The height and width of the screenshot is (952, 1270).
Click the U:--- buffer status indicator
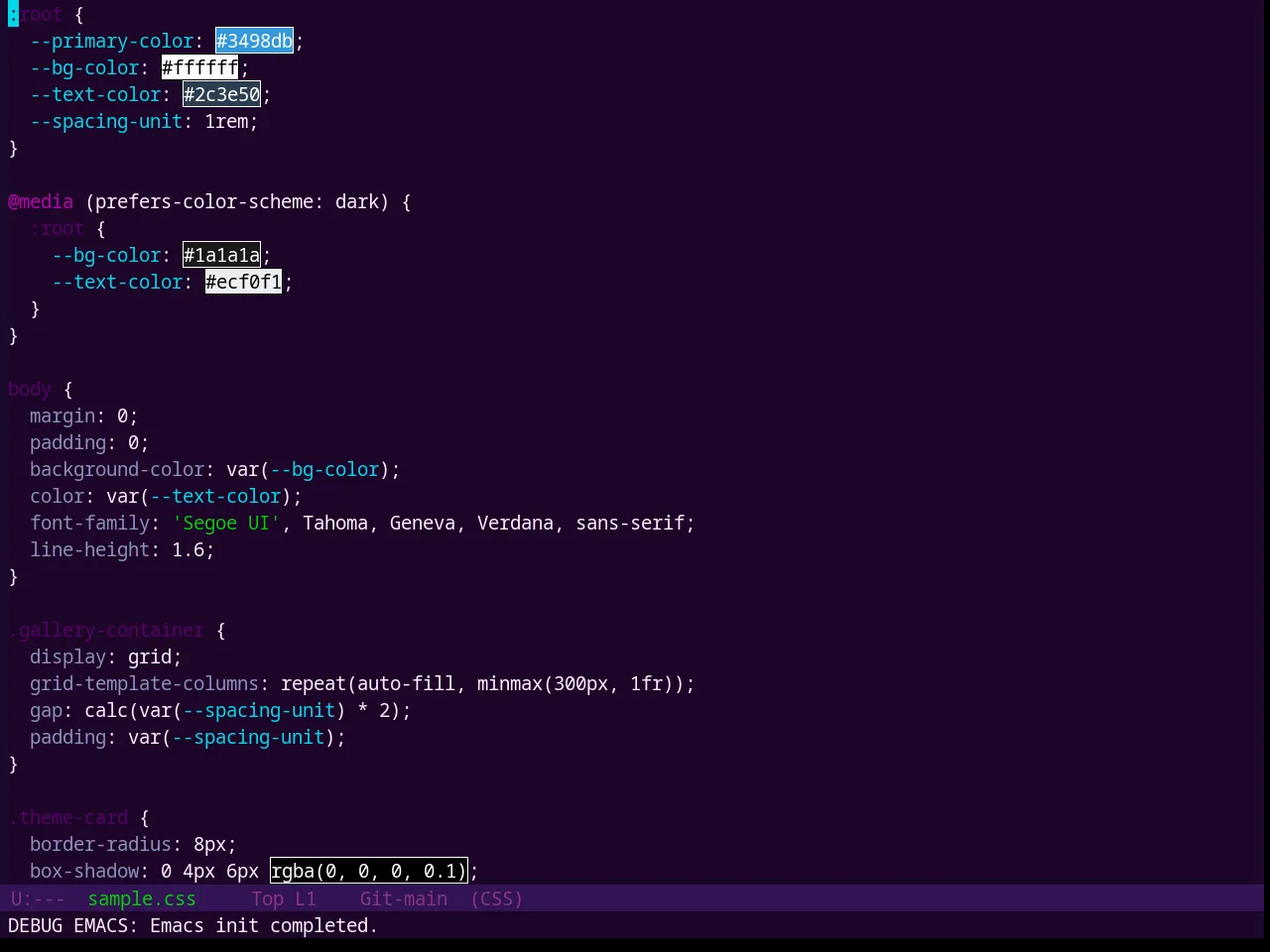38,898
